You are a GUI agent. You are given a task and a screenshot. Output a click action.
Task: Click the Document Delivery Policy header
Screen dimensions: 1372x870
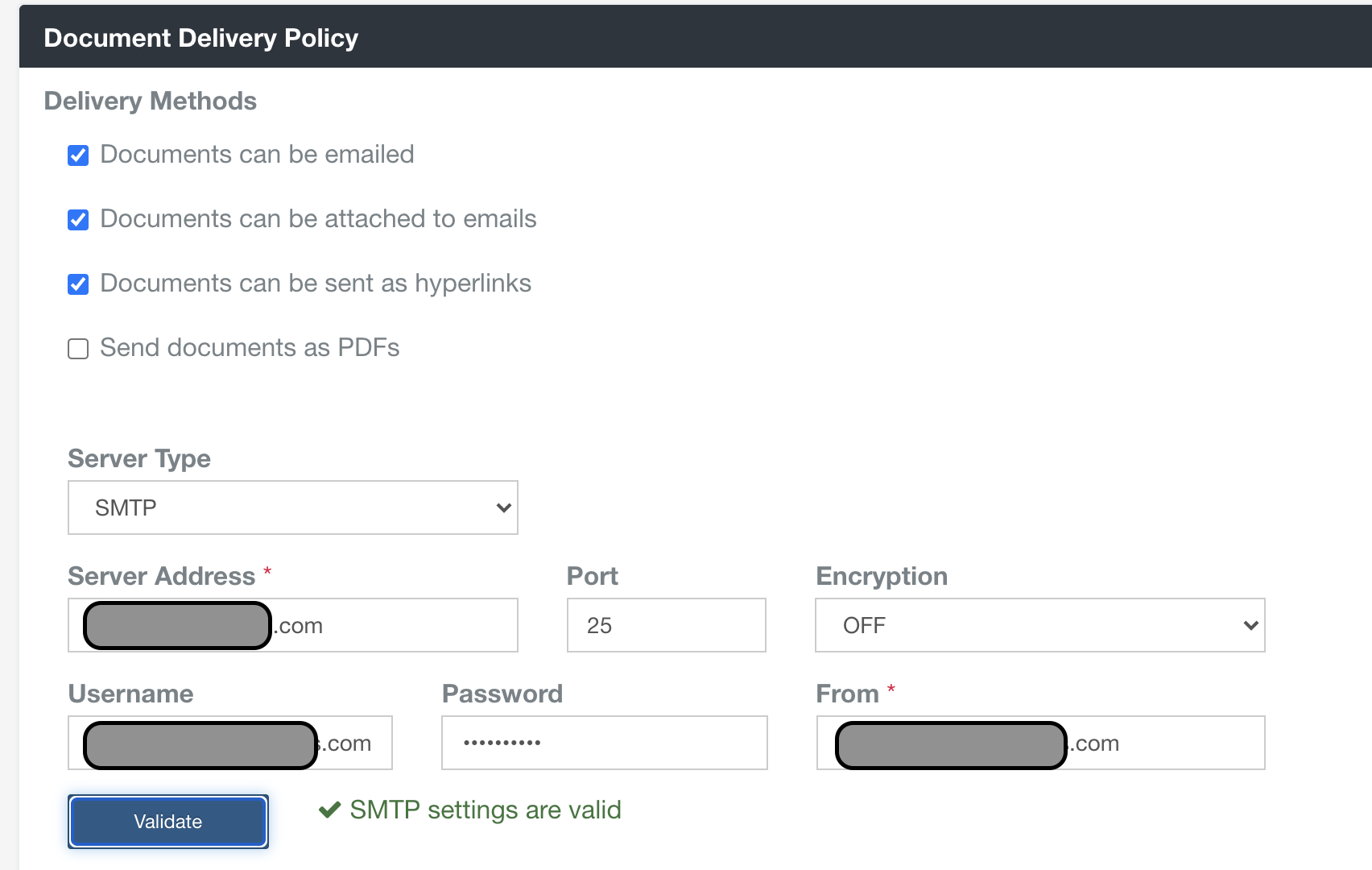[x=200, y=37]
